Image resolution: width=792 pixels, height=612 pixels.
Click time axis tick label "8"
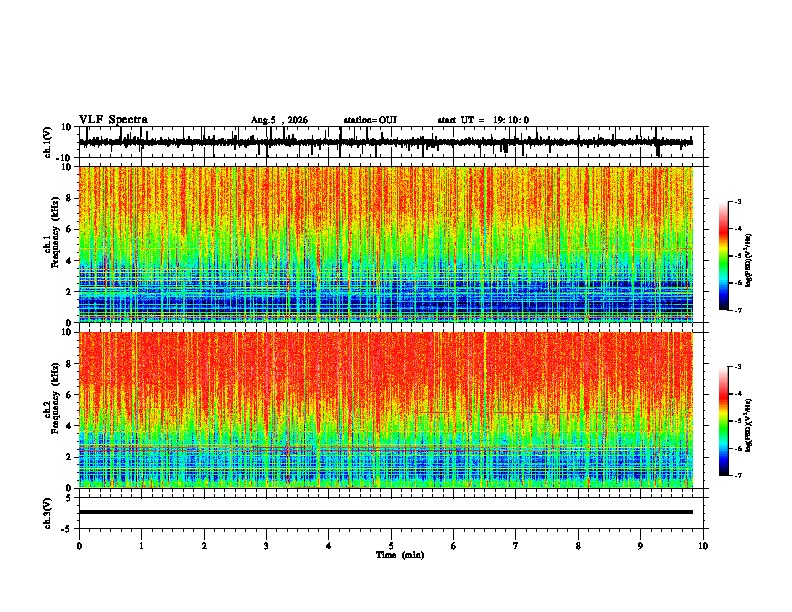pyautogui.click(x=578, y=546)
